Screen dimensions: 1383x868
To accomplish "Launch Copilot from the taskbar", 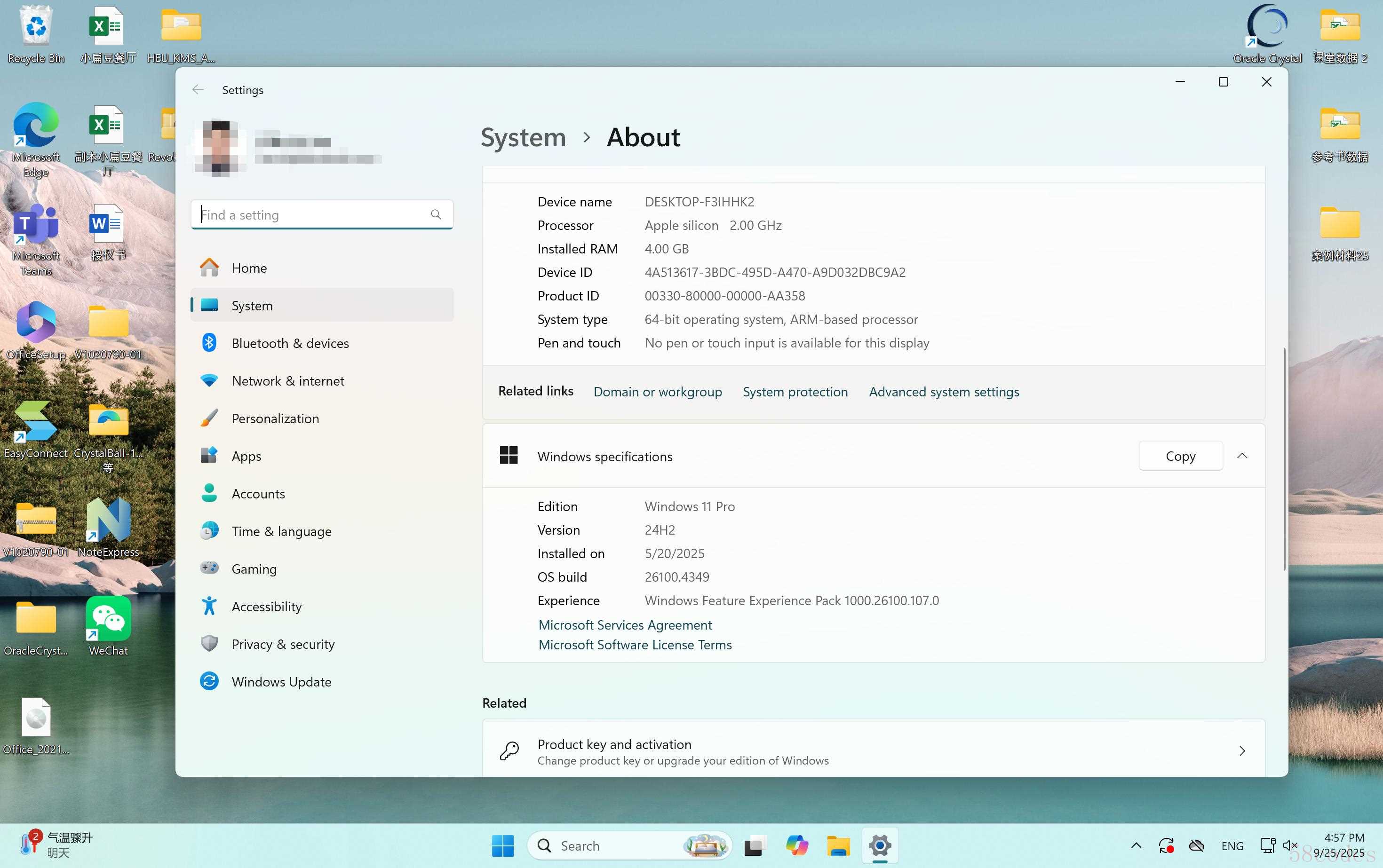I will [796, 845].
